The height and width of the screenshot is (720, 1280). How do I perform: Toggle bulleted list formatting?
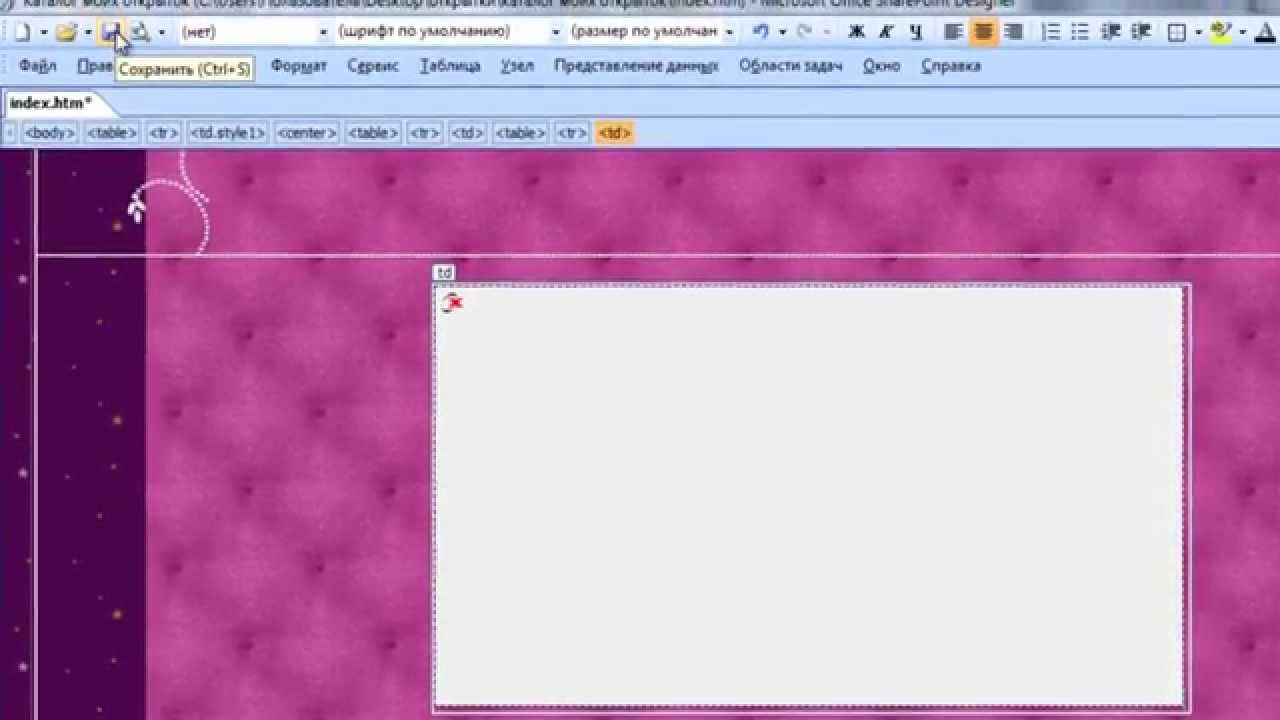click(x=1080, y=32)
